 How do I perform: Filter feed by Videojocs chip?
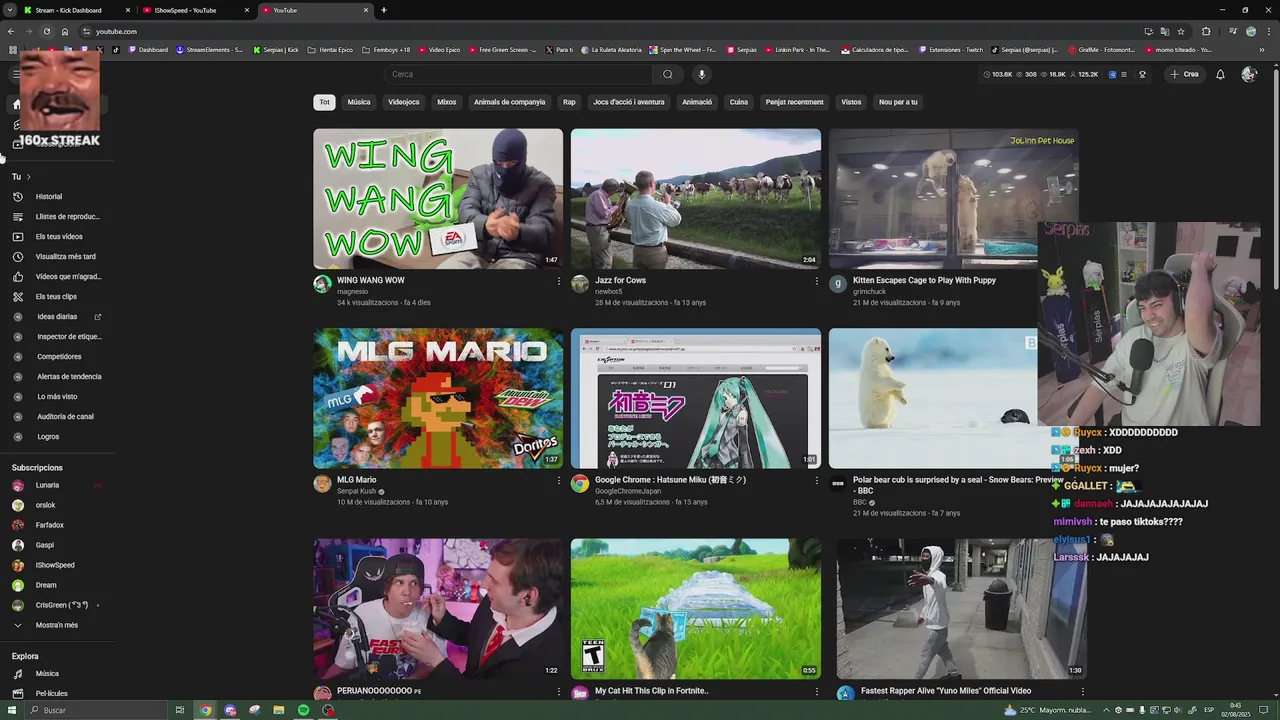click(x=404, y=102)
